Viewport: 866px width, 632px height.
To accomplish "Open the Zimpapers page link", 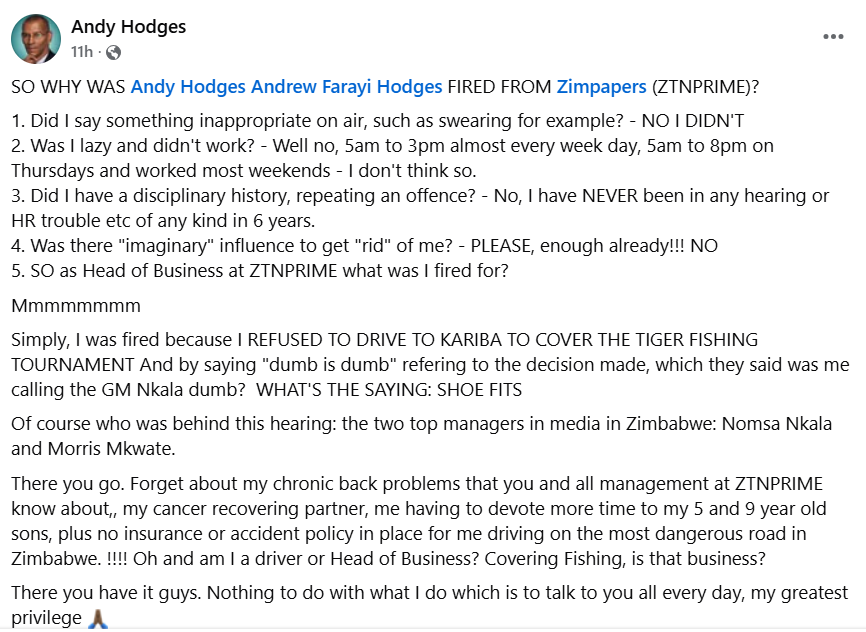I will 598,87.
